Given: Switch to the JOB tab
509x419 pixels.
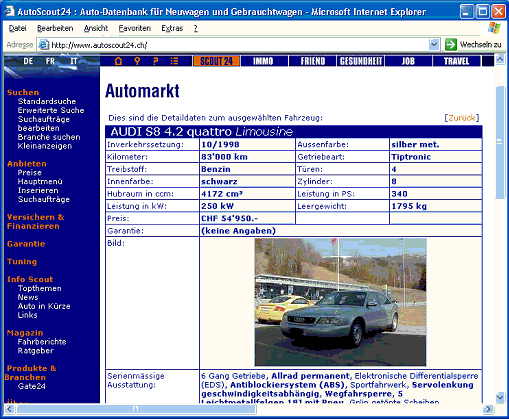Looking at the screenshot, I should [408, 61].
